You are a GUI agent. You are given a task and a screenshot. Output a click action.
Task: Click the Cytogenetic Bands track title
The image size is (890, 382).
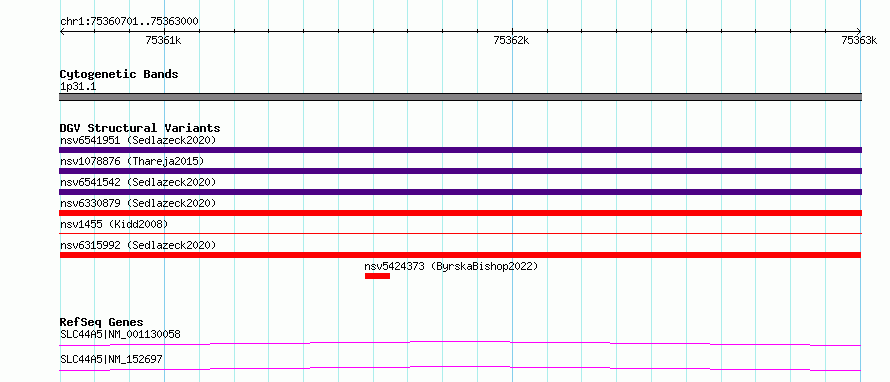(x=119, y=74)
